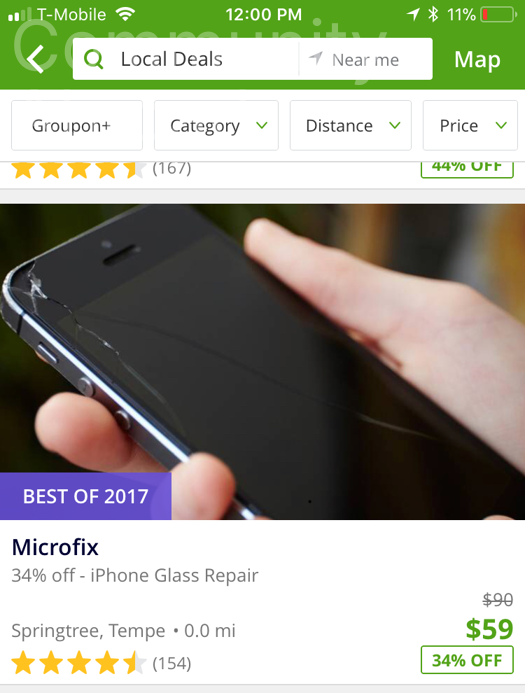525x693 pixels.
Task: Tap the battery icon in status bar
Action: [498, 15]
